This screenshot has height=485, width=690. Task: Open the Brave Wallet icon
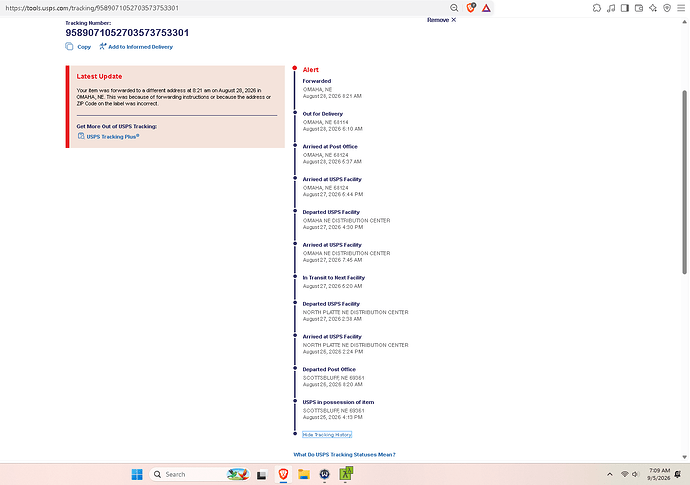pos(639,8)
